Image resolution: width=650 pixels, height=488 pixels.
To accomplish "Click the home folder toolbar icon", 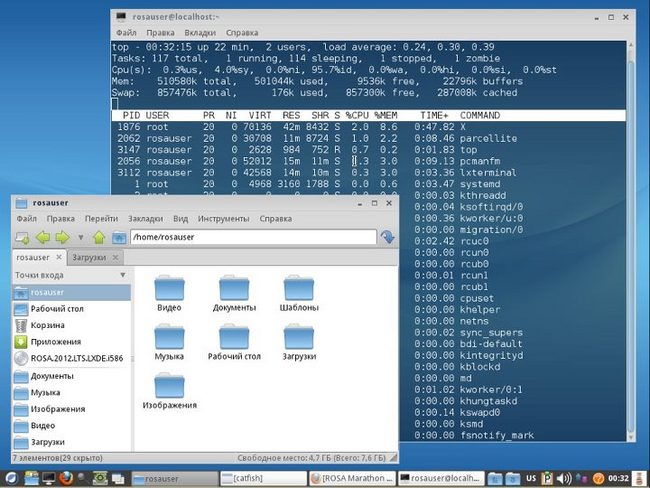I will click(x=119, y=237).
